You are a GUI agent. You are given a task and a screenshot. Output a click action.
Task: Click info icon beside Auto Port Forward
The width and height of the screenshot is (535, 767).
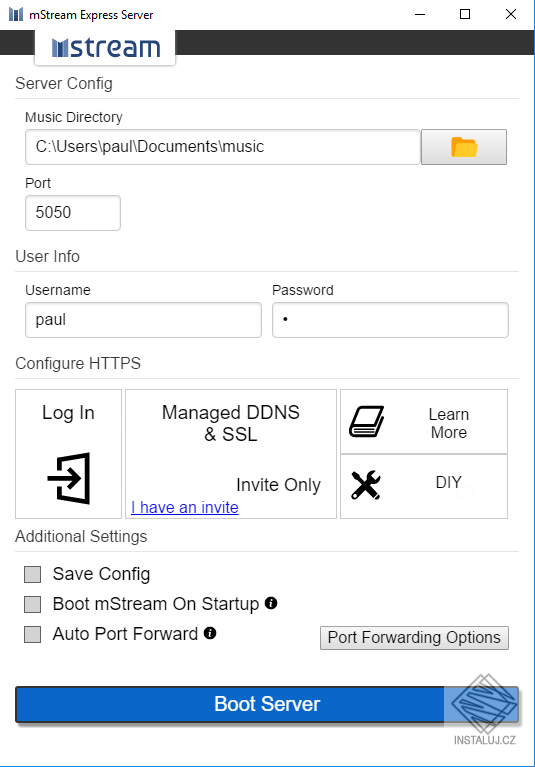click(210, 633)
